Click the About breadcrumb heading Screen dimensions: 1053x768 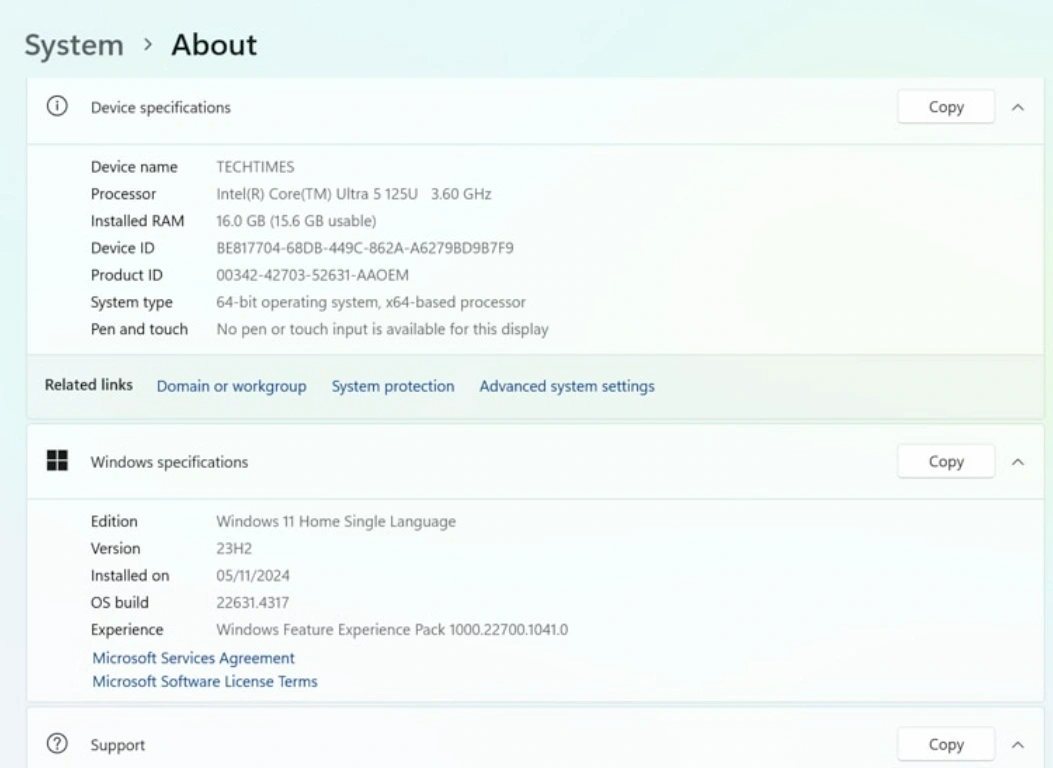pyautogui.click(x=214, y=45)
